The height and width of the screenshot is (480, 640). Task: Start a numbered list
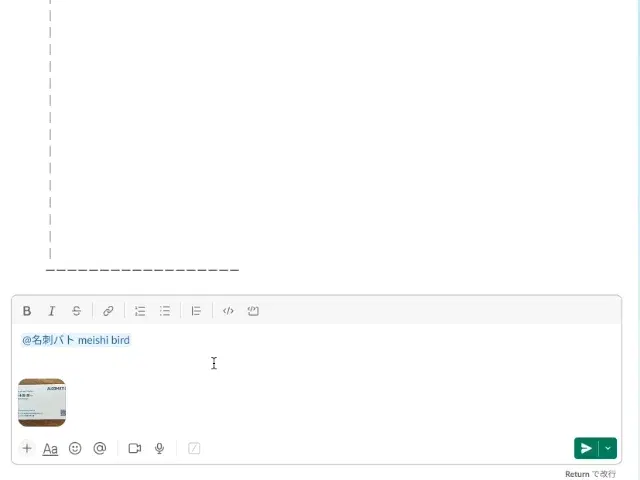coord(140,311)
